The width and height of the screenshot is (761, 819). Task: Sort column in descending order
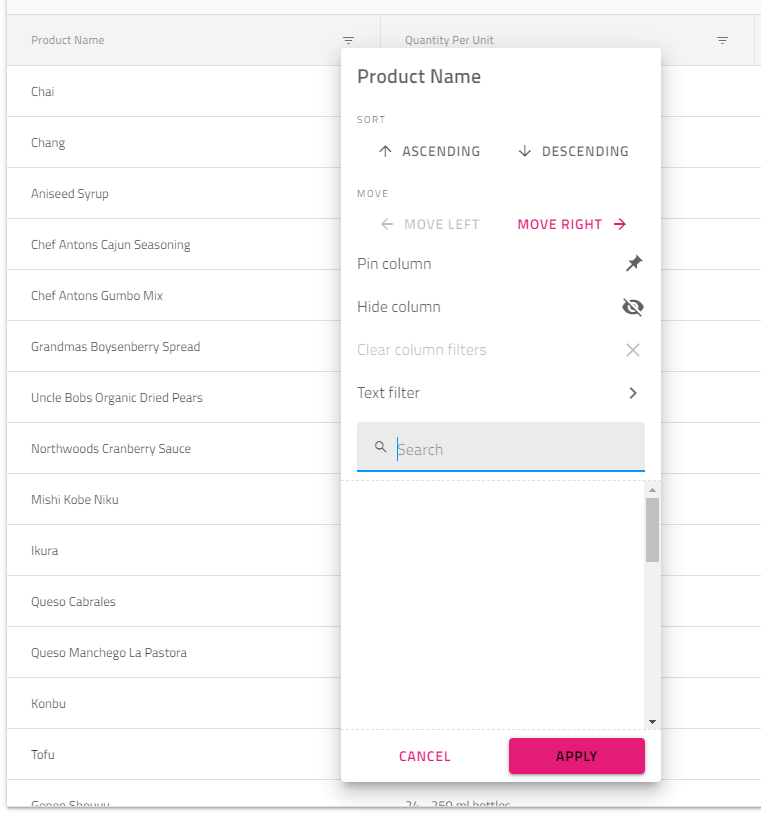click(573, 152)
